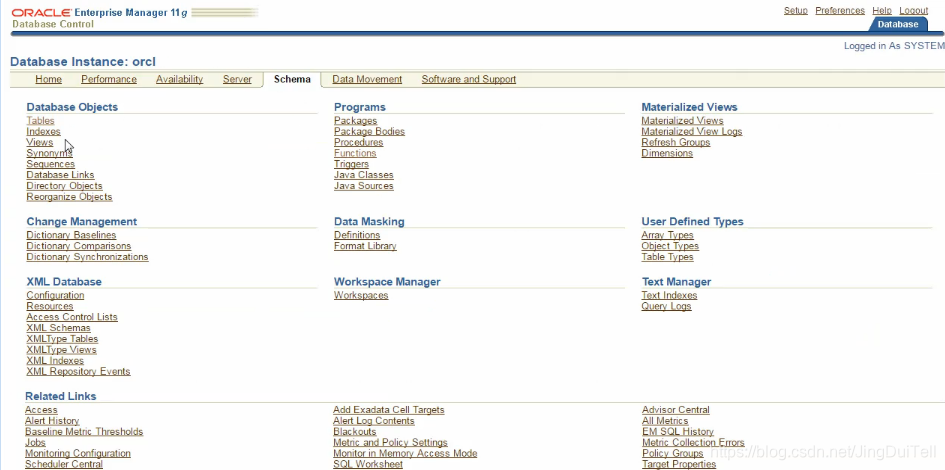
Task: Open the Sequences link
Action: point(51,164)
